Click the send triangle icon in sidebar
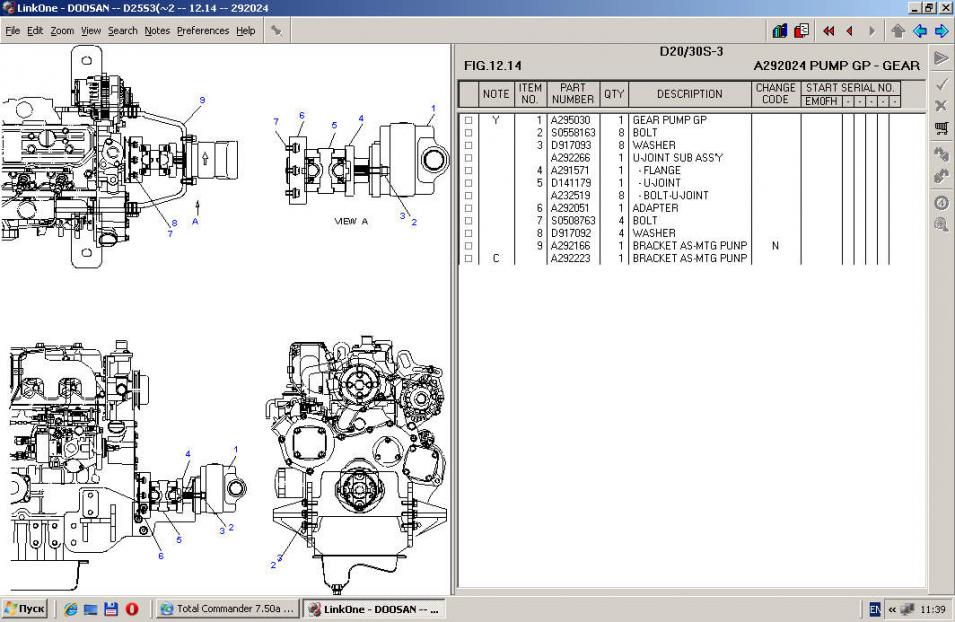This screenshot has height=622, width=955. [x=941, y=58]
